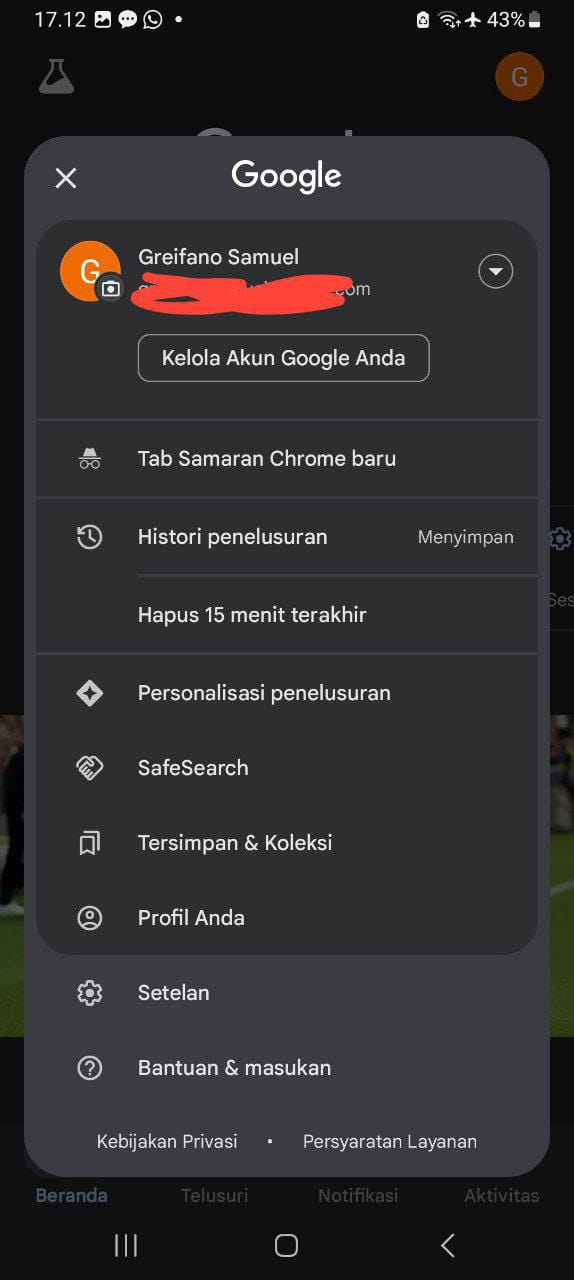Switch to the Notifikasi tab
Image resolution: width=574 pixels, height=1280 pixels.
pos(358,1195)
